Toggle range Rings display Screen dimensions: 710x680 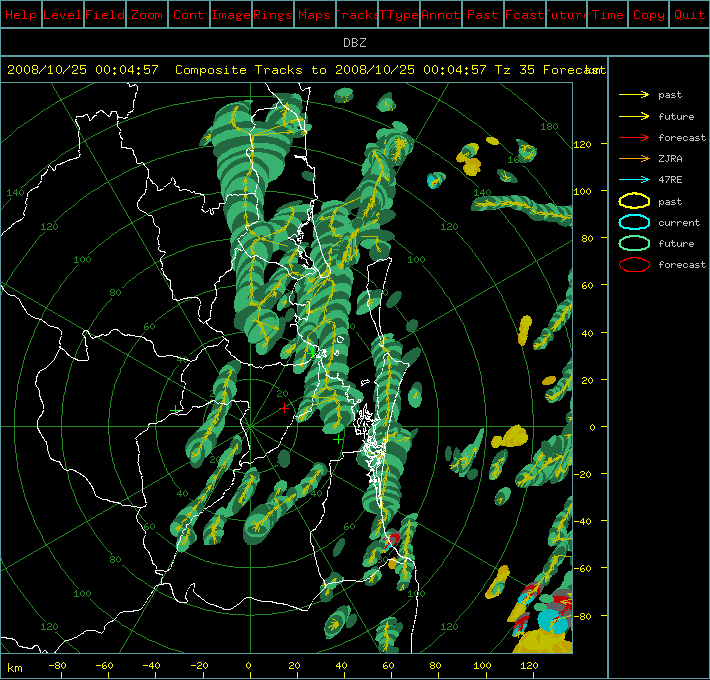tap(272, 15)
